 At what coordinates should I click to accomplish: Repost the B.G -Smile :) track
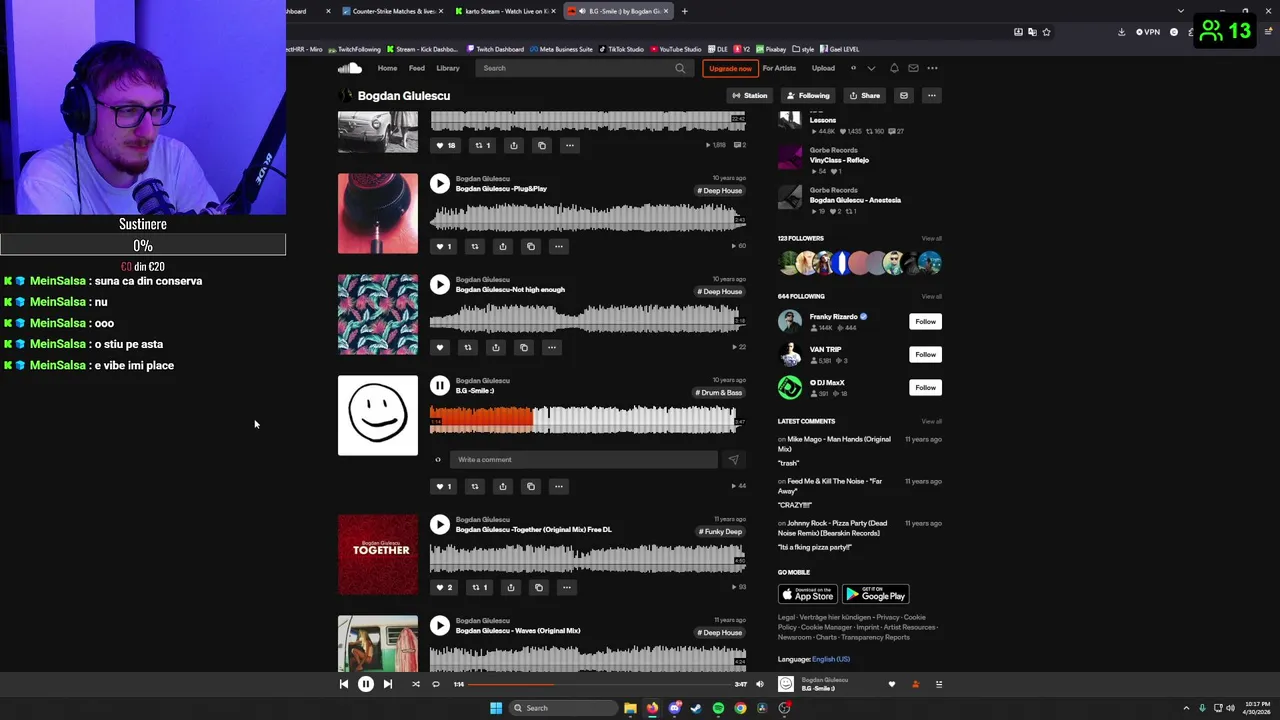pyautogui.click(x=475, y=486)
